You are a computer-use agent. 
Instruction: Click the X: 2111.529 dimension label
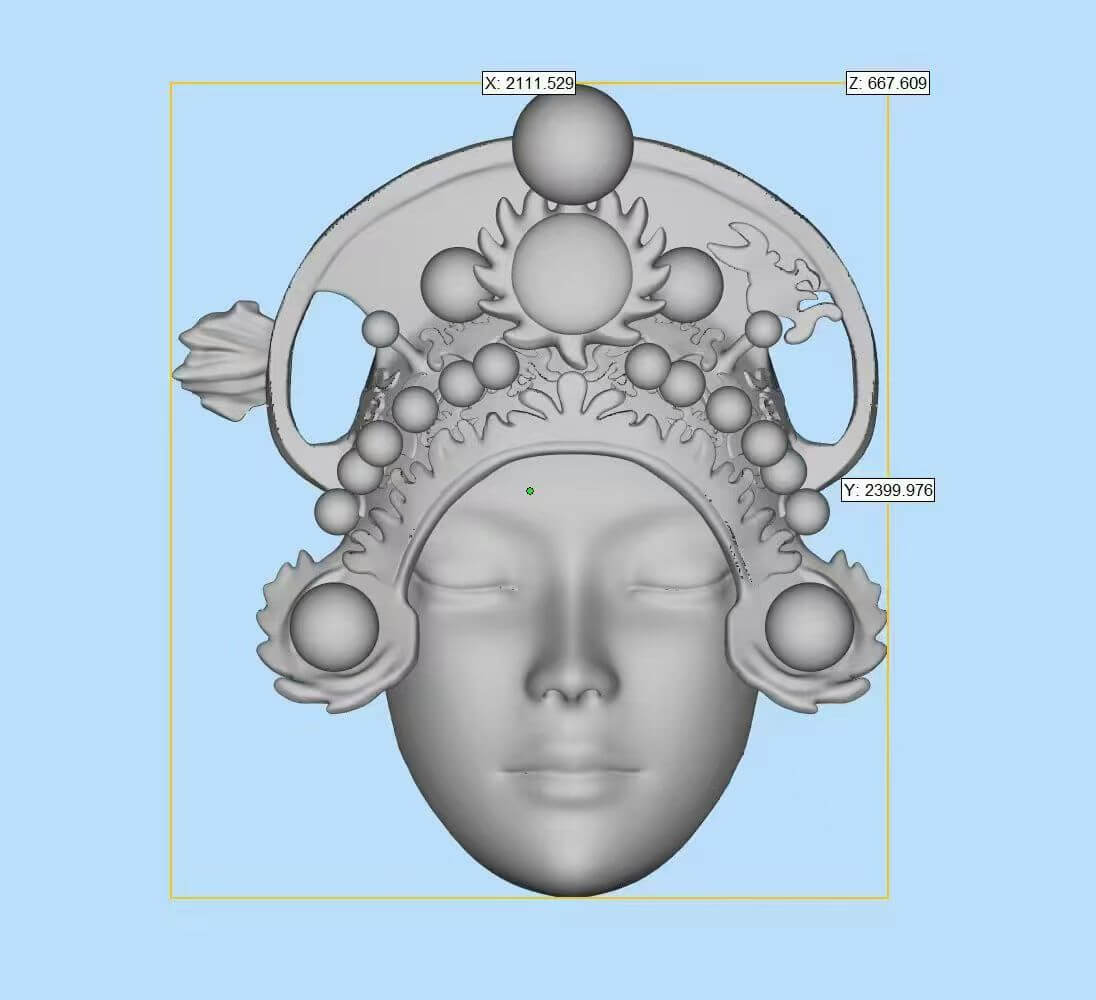point(529,84)
